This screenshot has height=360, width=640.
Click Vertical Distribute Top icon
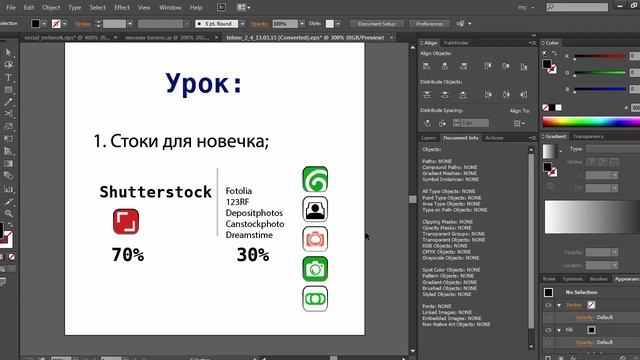427,95
